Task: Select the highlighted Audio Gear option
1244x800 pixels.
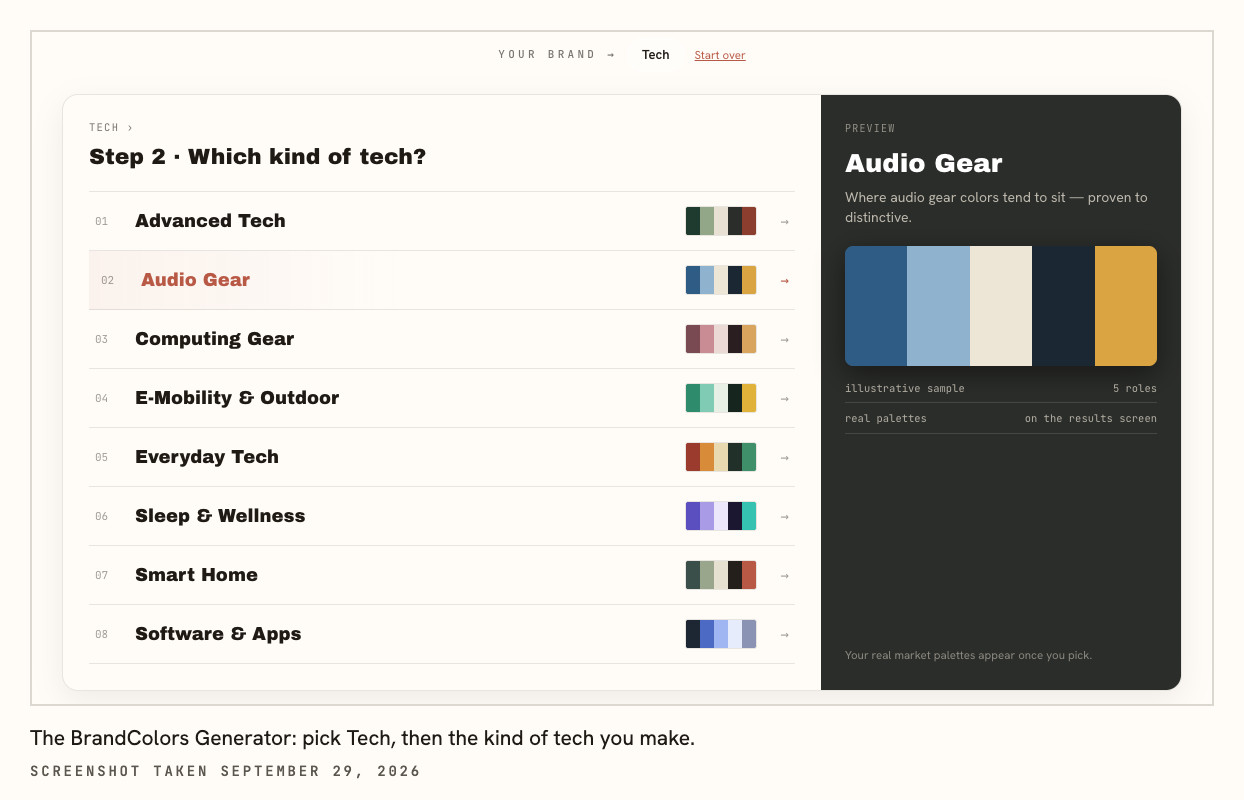Action: (442, 280)
